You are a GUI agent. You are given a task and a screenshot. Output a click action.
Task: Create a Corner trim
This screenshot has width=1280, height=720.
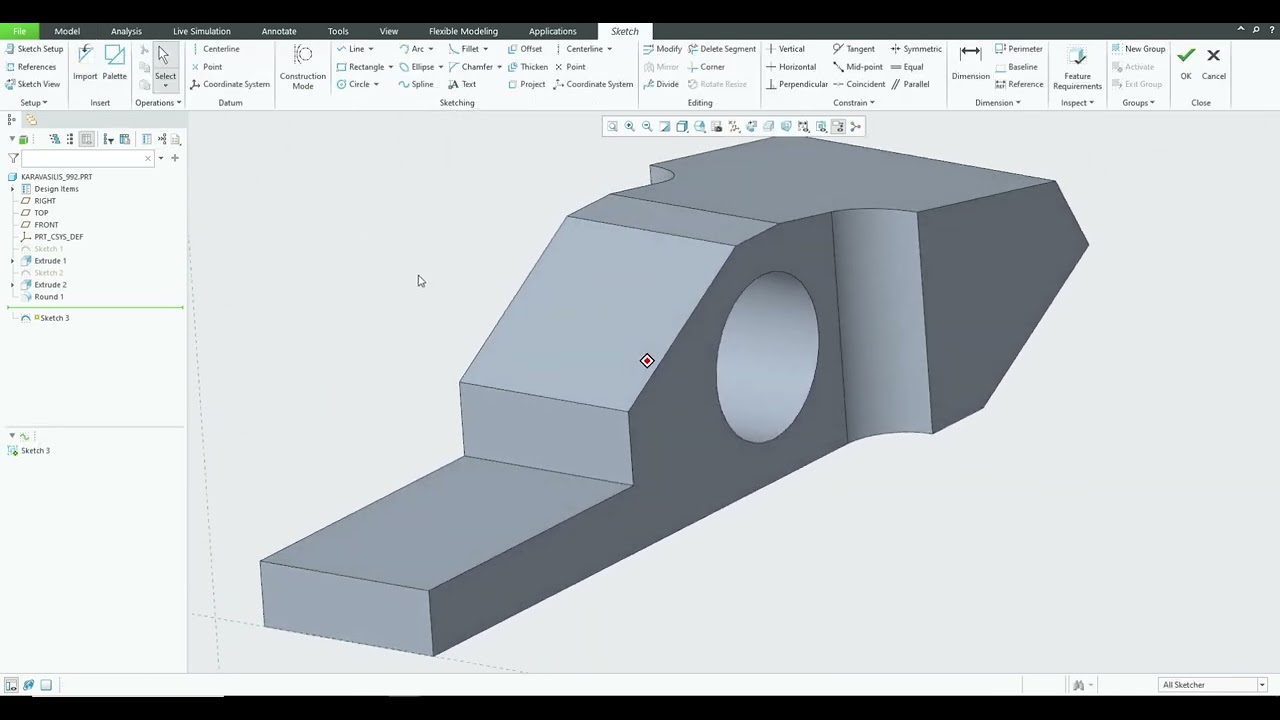coord(706,67)
